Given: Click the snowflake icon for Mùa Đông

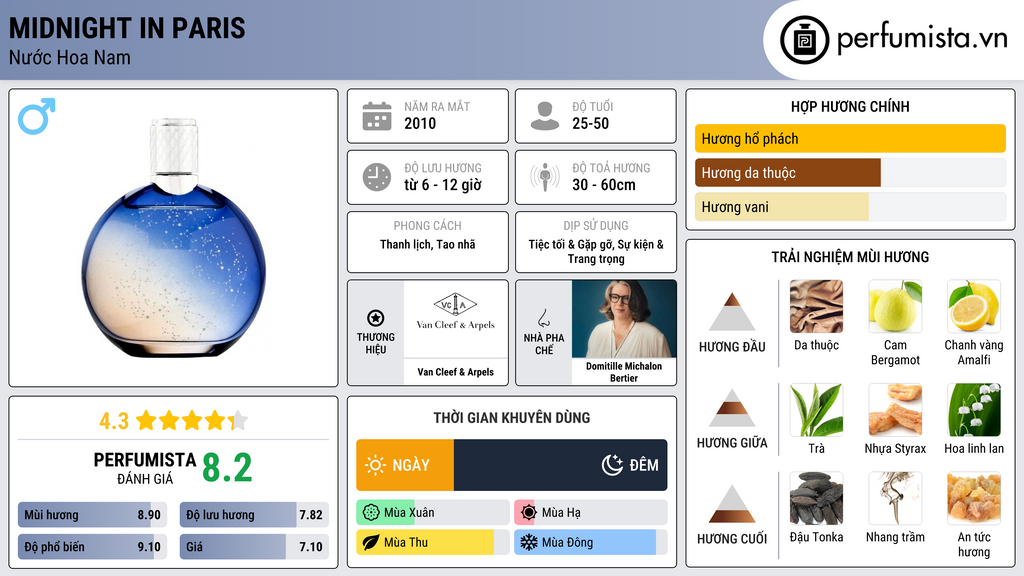Looking at the screenshot, I should pyautogui.click(x=528, y=542).
